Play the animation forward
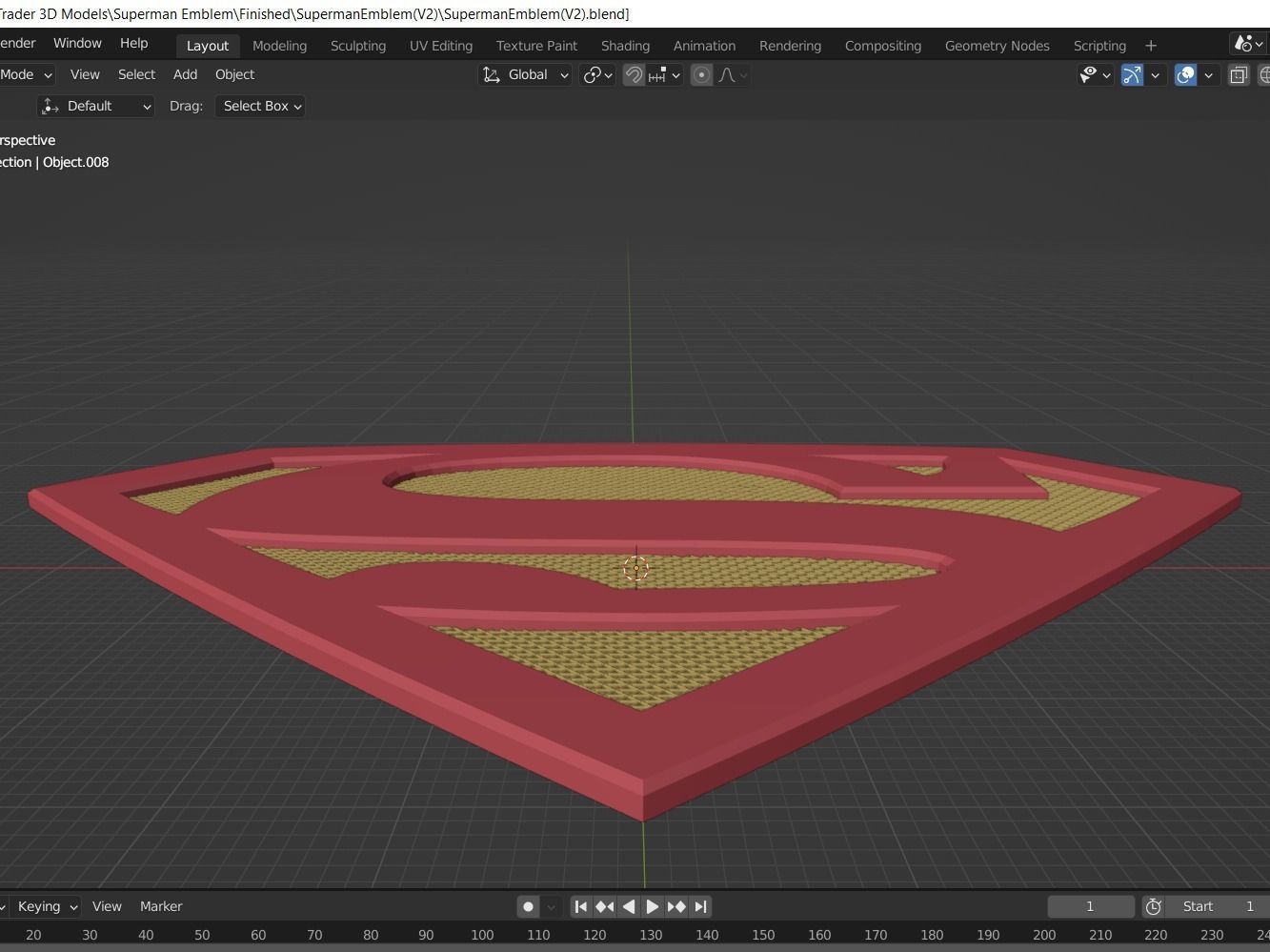 tap(653, 906)
